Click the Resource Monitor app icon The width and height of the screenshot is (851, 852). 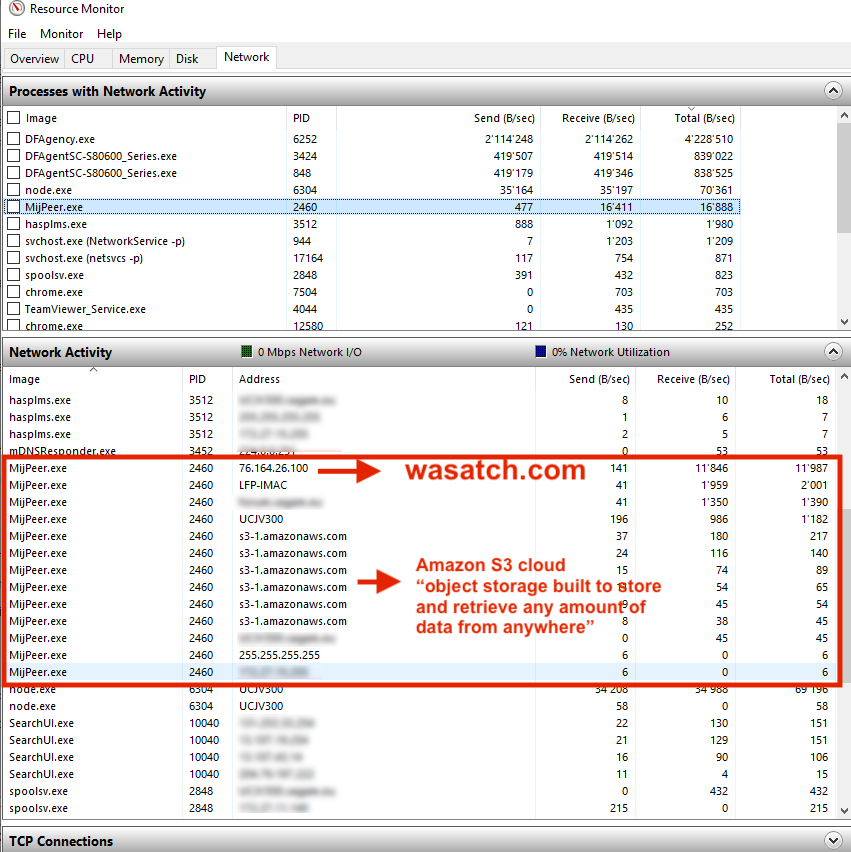(x=17, y=9)
